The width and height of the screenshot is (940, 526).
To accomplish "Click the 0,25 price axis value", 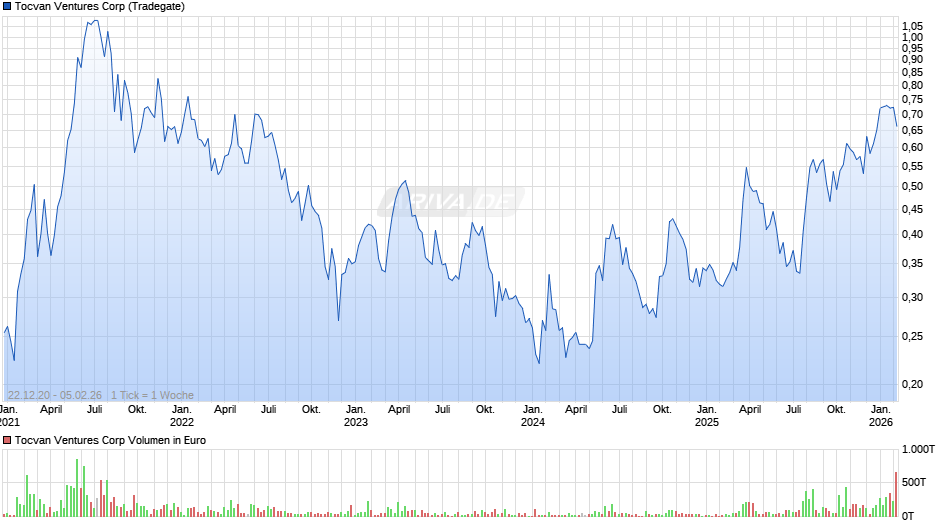I will pyautogui.click(x=912, y=336).
